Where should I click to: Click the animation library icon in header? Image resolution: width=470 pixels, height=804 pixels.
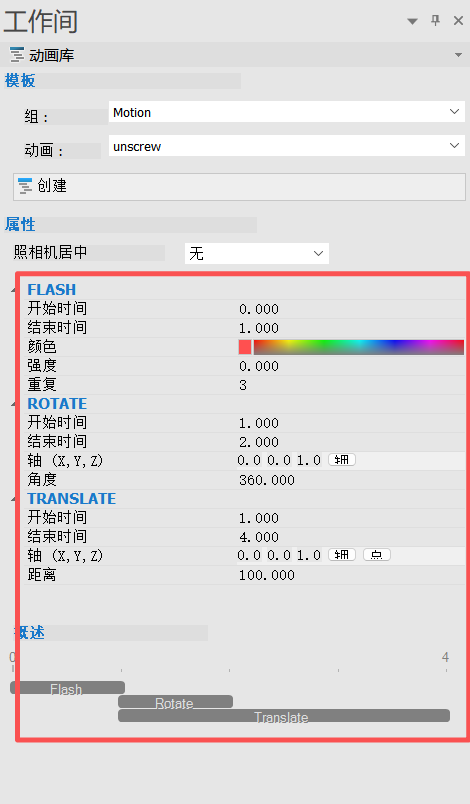[17, 55]
